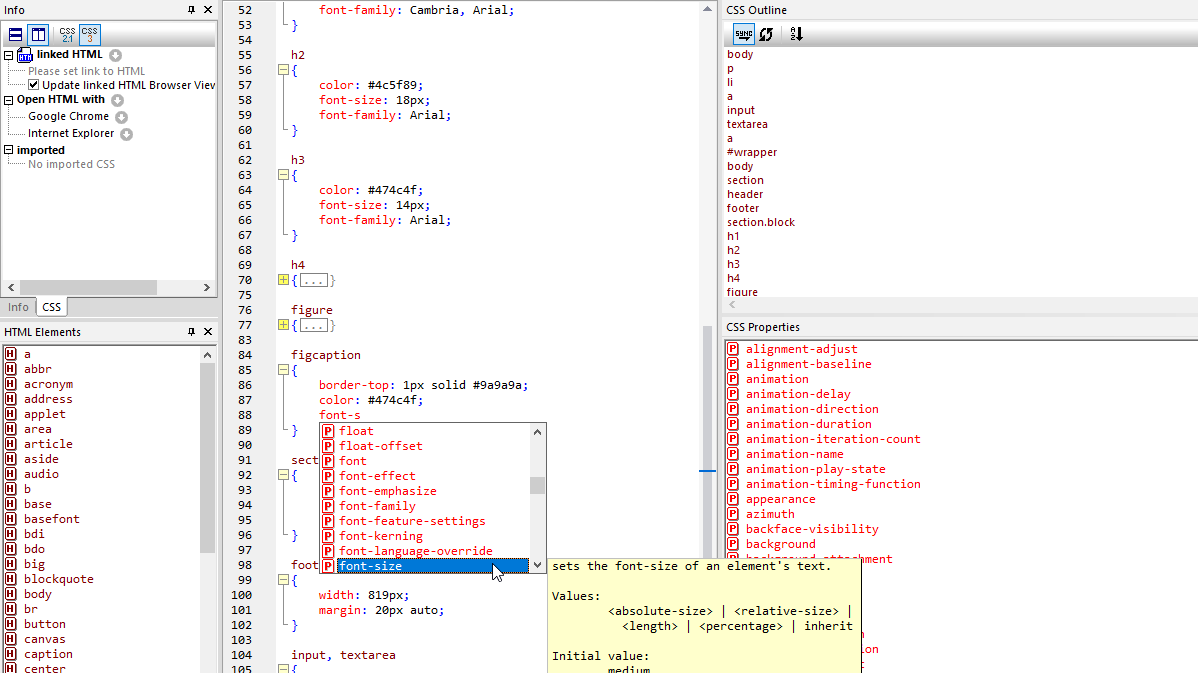Collapse the h2 rule block fold marker

pyautogui.click(x=283, y=70)
